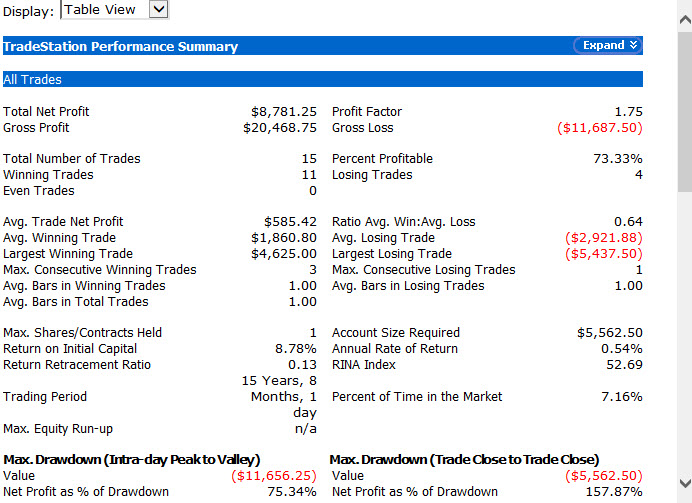Select Gross Loss value ($11,687.50)
The image size is (692, 503).
(600, 128)
